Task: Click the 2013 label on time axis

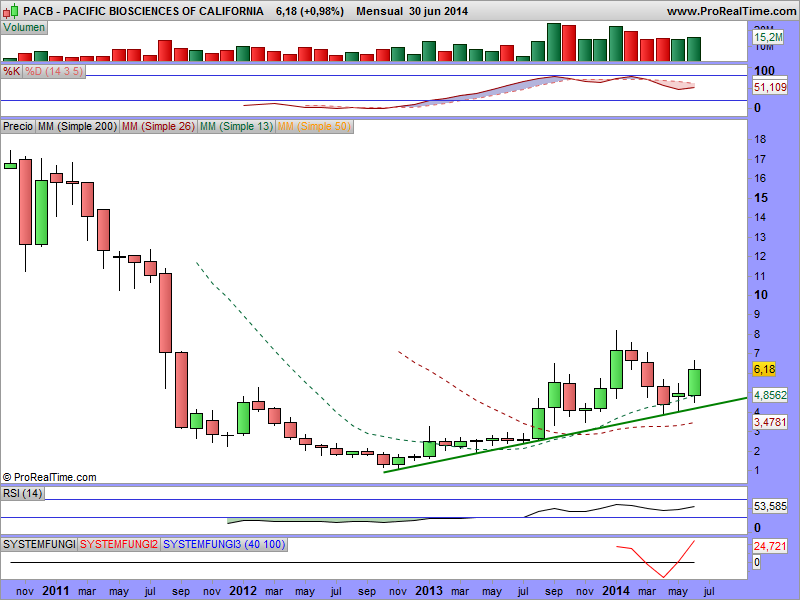Action: [x=429, y=591]
